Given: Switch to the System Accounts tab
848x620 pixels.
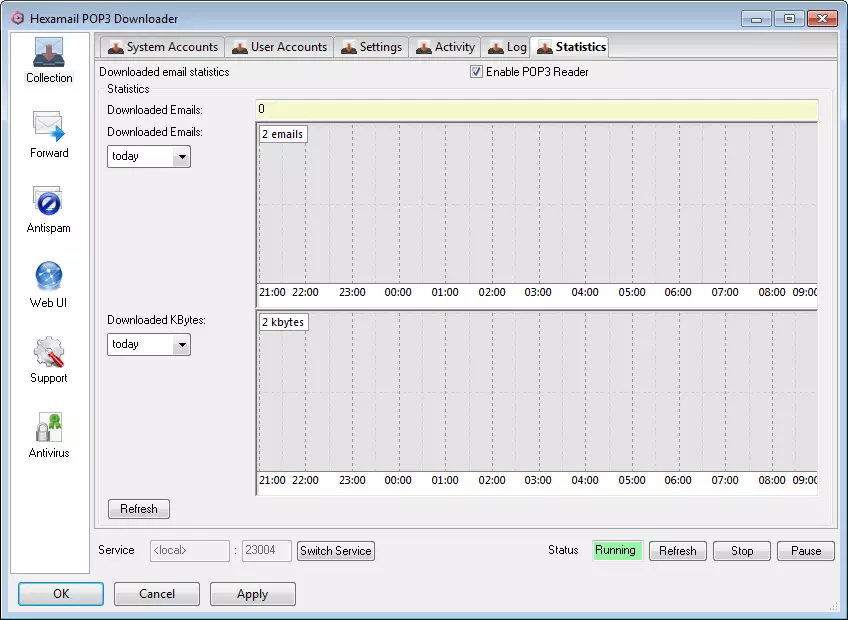Looking at the screenshot, I should point(162,47).
